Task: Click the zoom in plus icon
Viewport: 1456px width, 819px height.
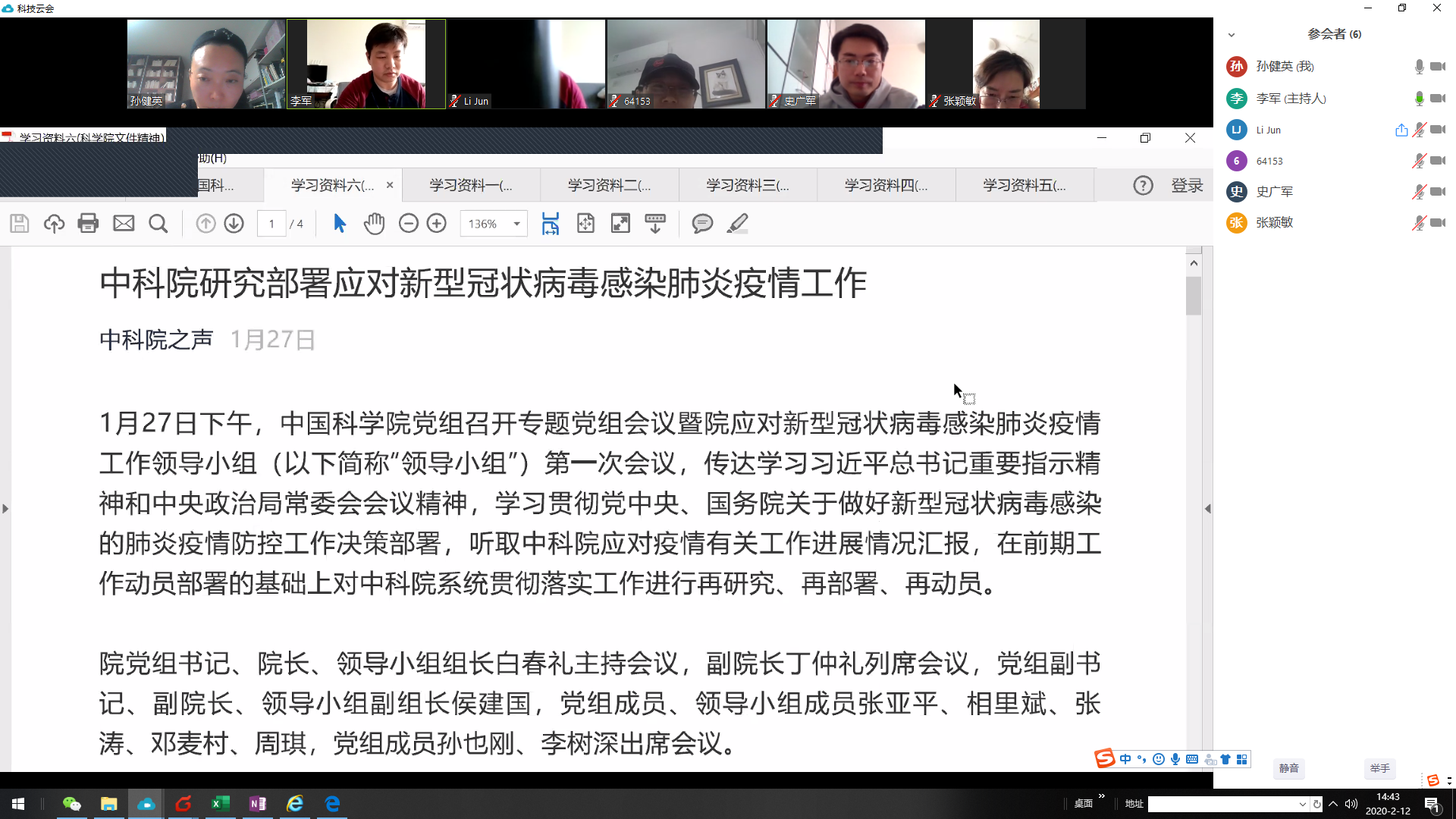Action: point(437,224)
